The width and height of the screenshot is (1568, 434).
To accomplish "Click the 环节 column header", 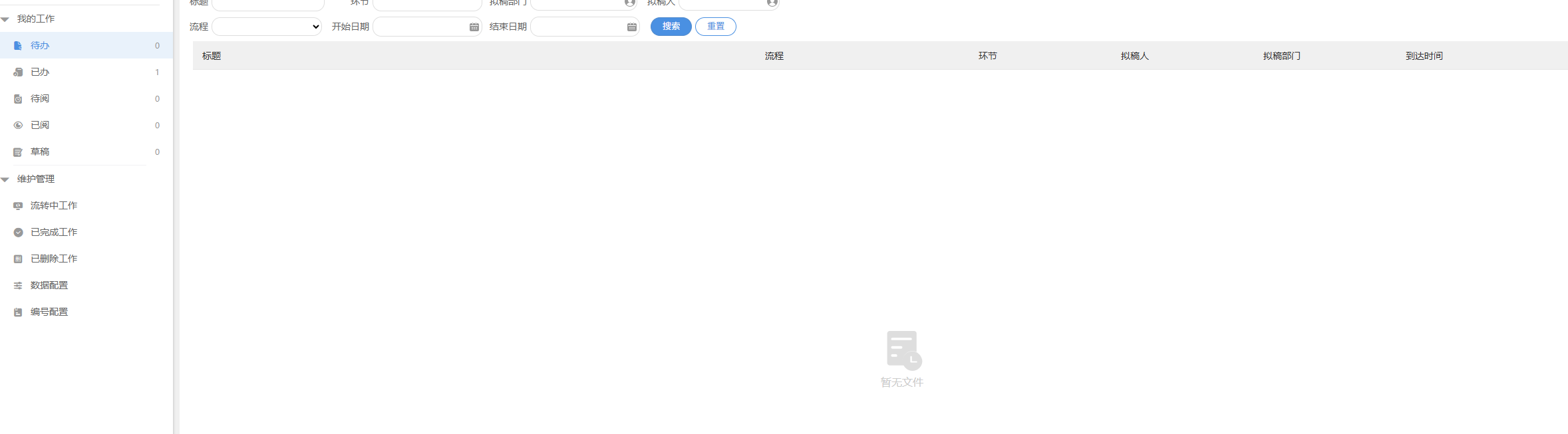I will pos(988,56).
